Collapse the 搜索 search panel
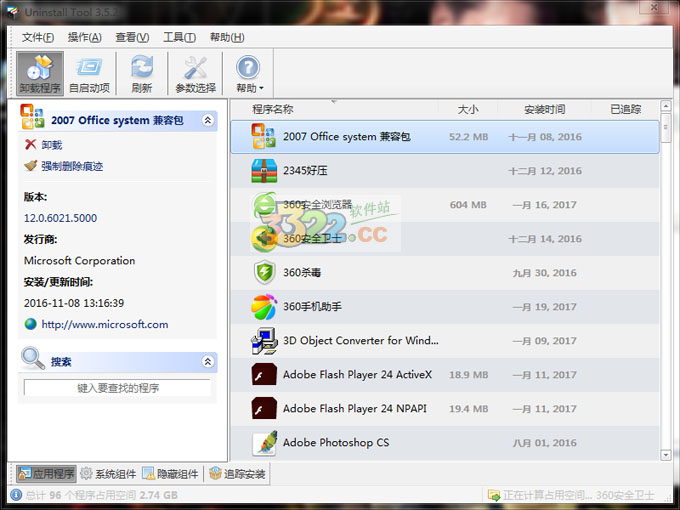This screenshot has width=680, height=510. 208,361
